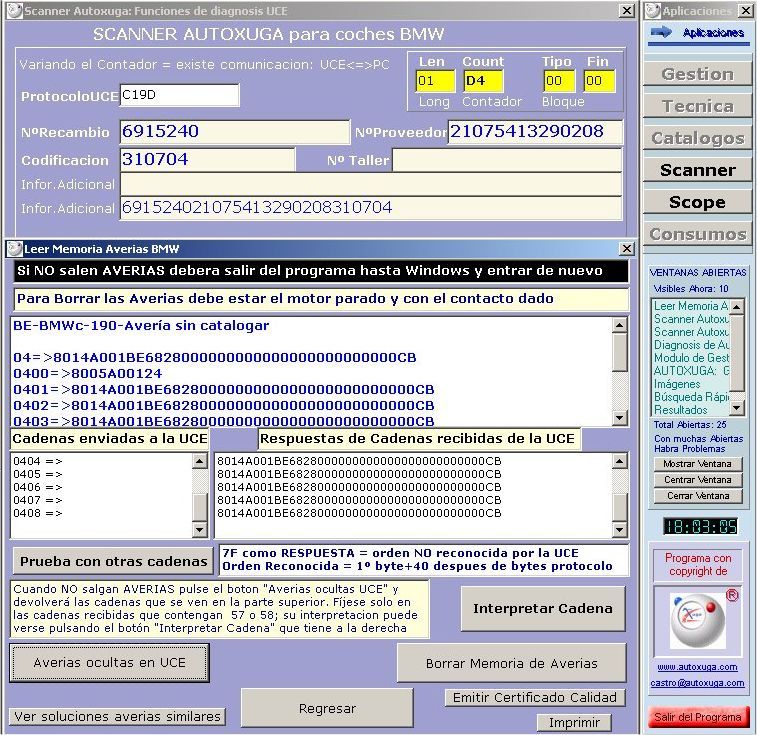Image resolution: width=757 pixels, height=735 pixels.
Task: Open the Gestion application section
Action: point(697,74)
